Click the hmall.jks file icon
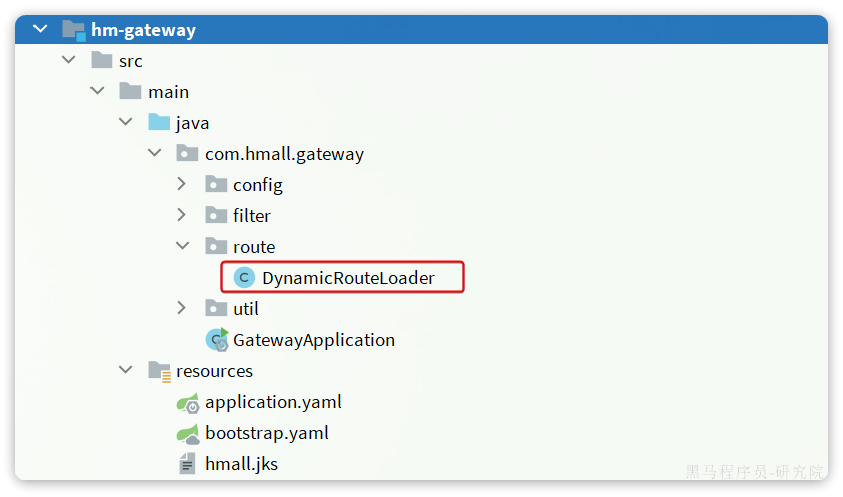Image resolution: width=843 pixels, height=497 pixels. [187, 464]
